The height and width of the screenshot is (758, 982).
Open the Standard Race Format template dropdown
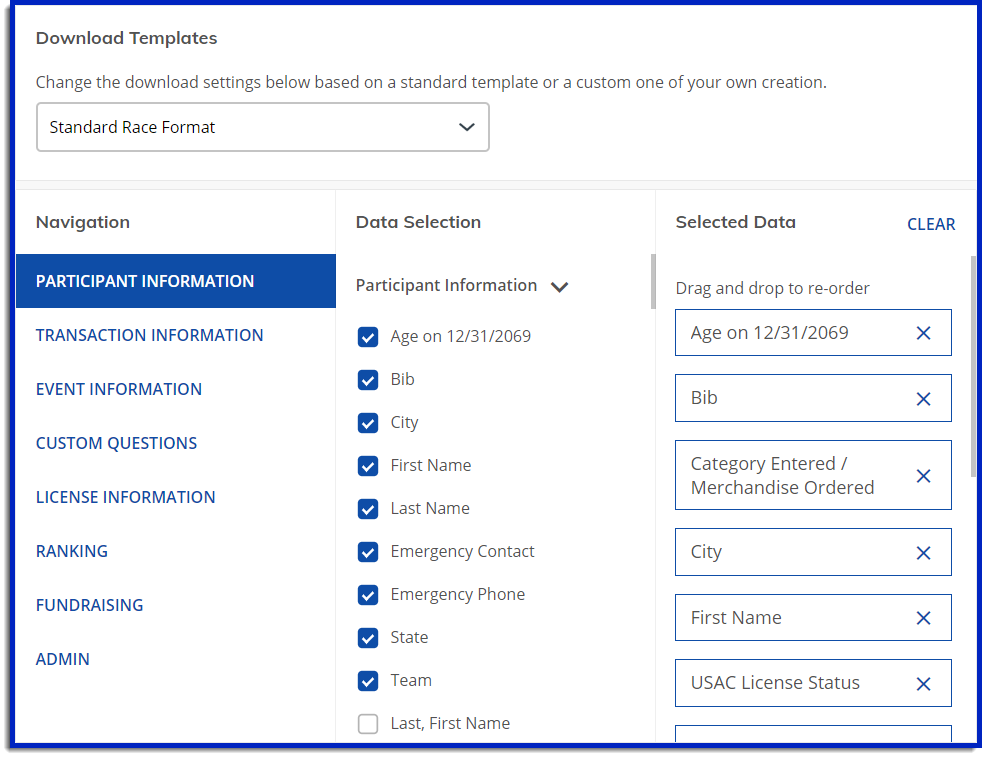[x=262, y=127]
